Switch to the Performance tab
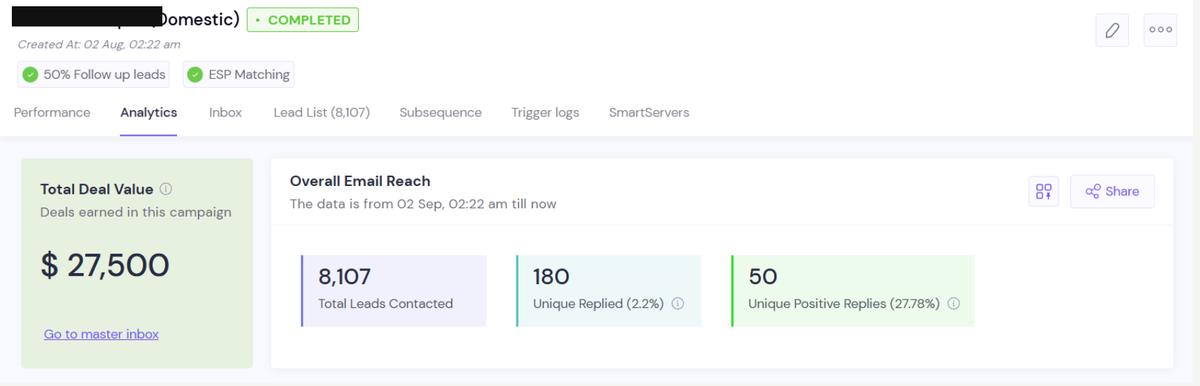This screenshot has width=1200, height=386. tap(52, 113)
